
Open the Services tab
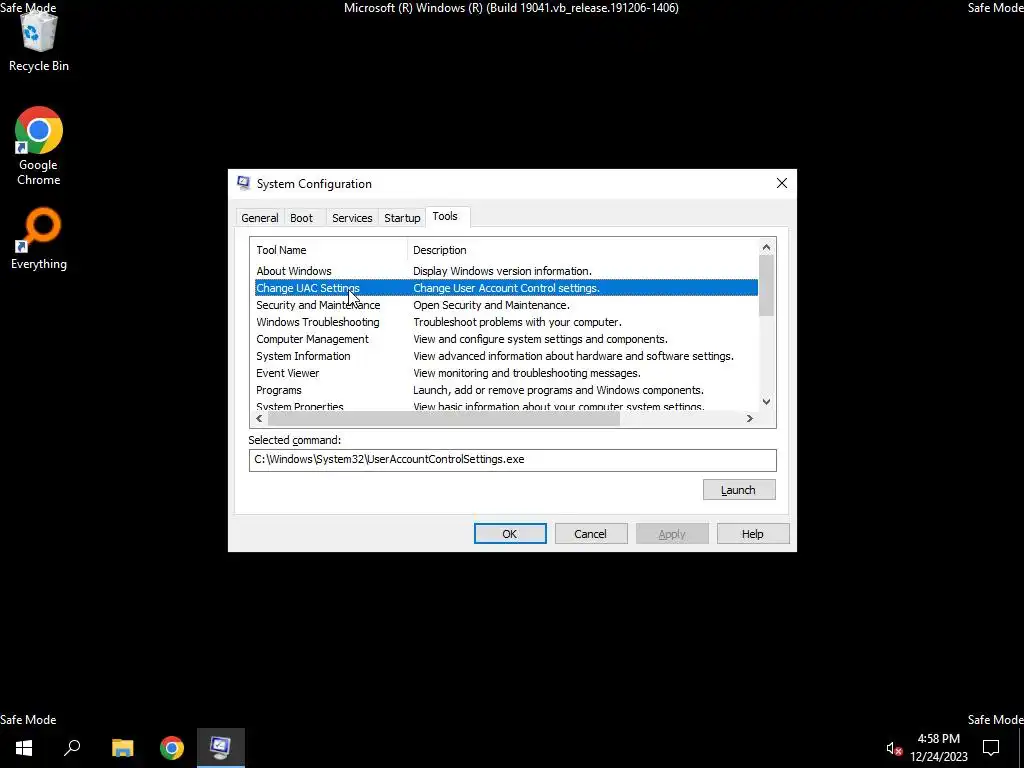click(x=352, y=218)
